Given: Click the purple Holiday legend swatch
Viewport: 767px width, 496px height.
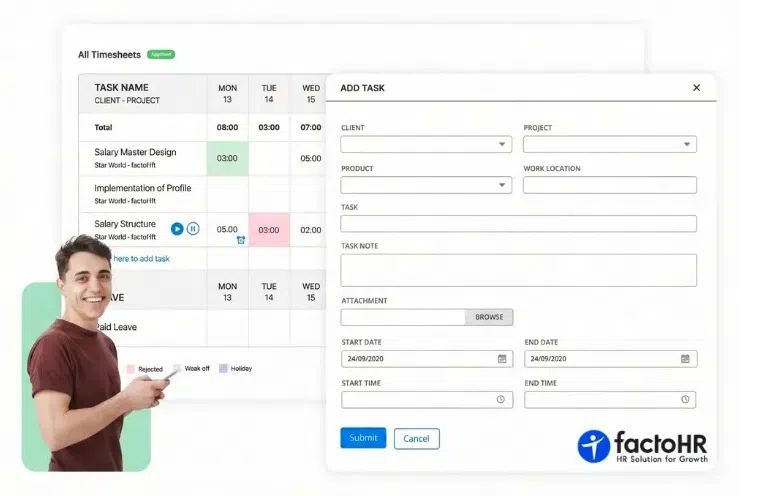Looking at the screenshot, I should pyautogui.click(x=223, y=368).
